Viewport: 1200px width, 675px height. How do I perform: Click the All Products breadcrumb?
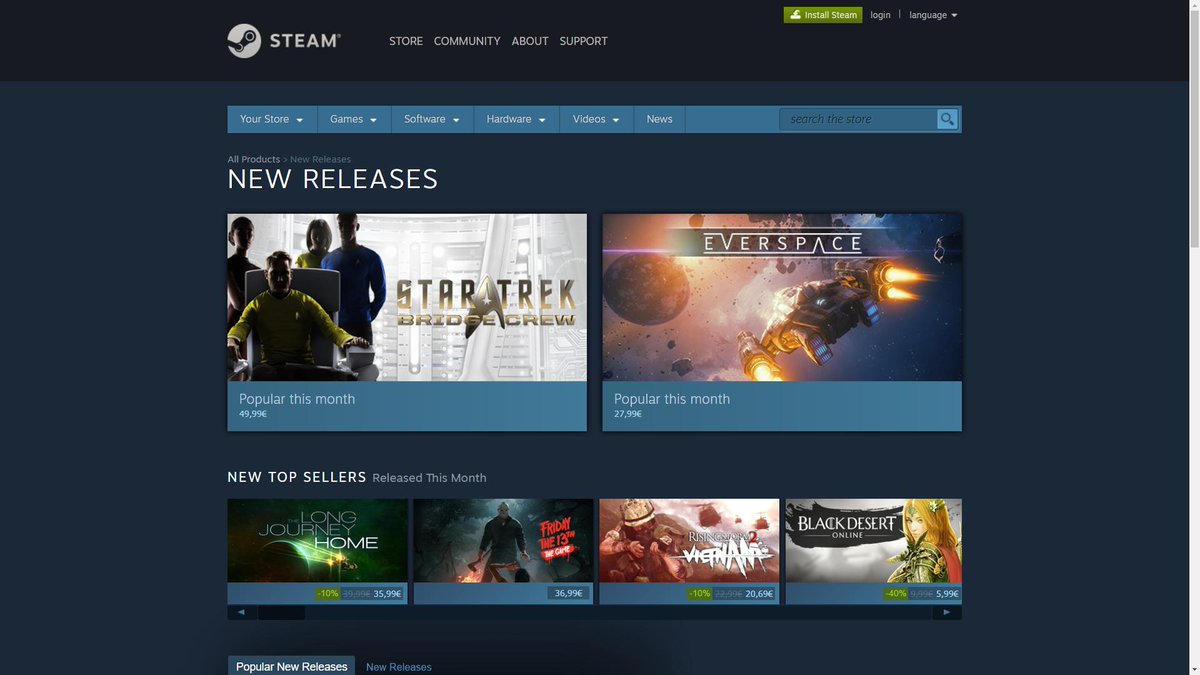(253, 159)
